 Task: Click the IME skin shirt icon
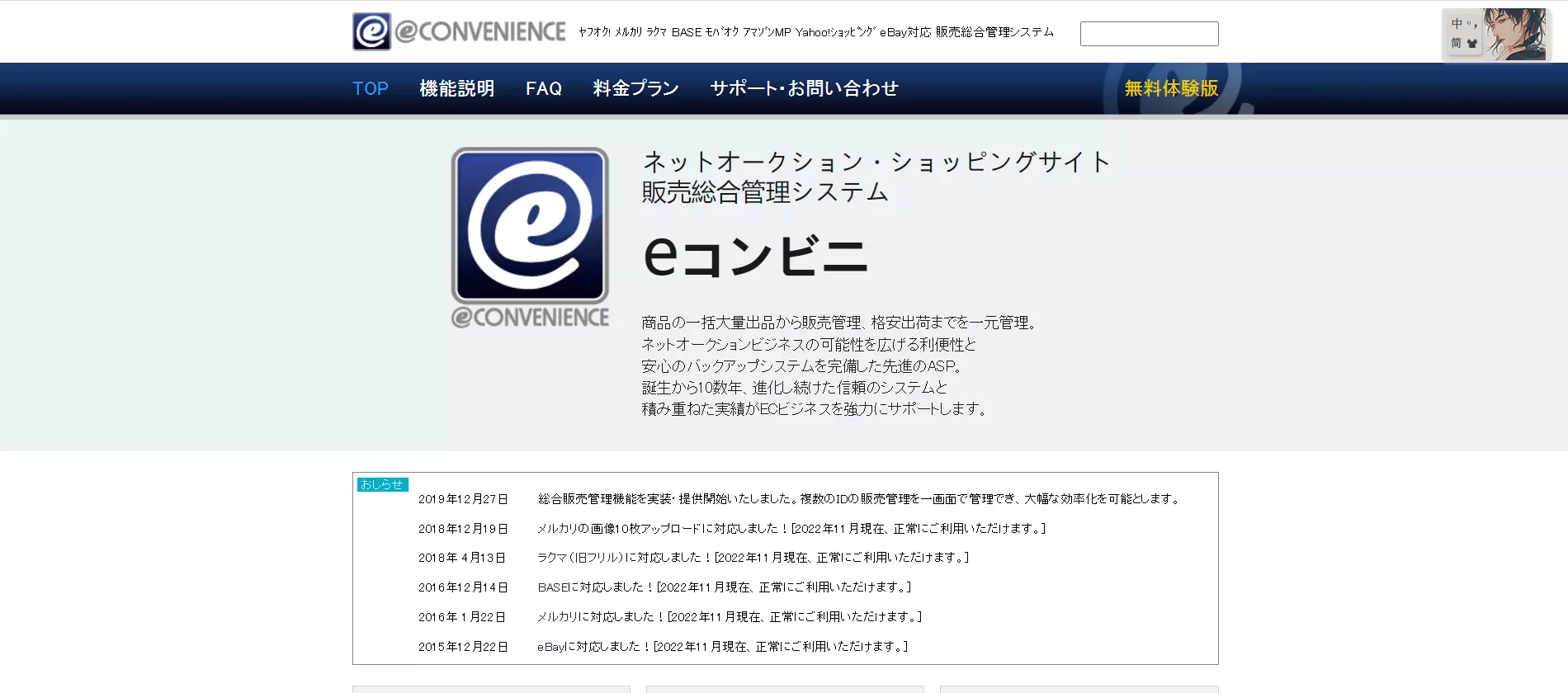point(1472,43)
